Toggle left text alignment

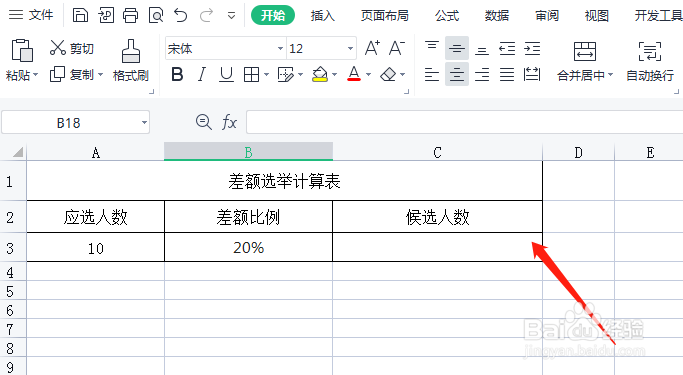[432, 74]
